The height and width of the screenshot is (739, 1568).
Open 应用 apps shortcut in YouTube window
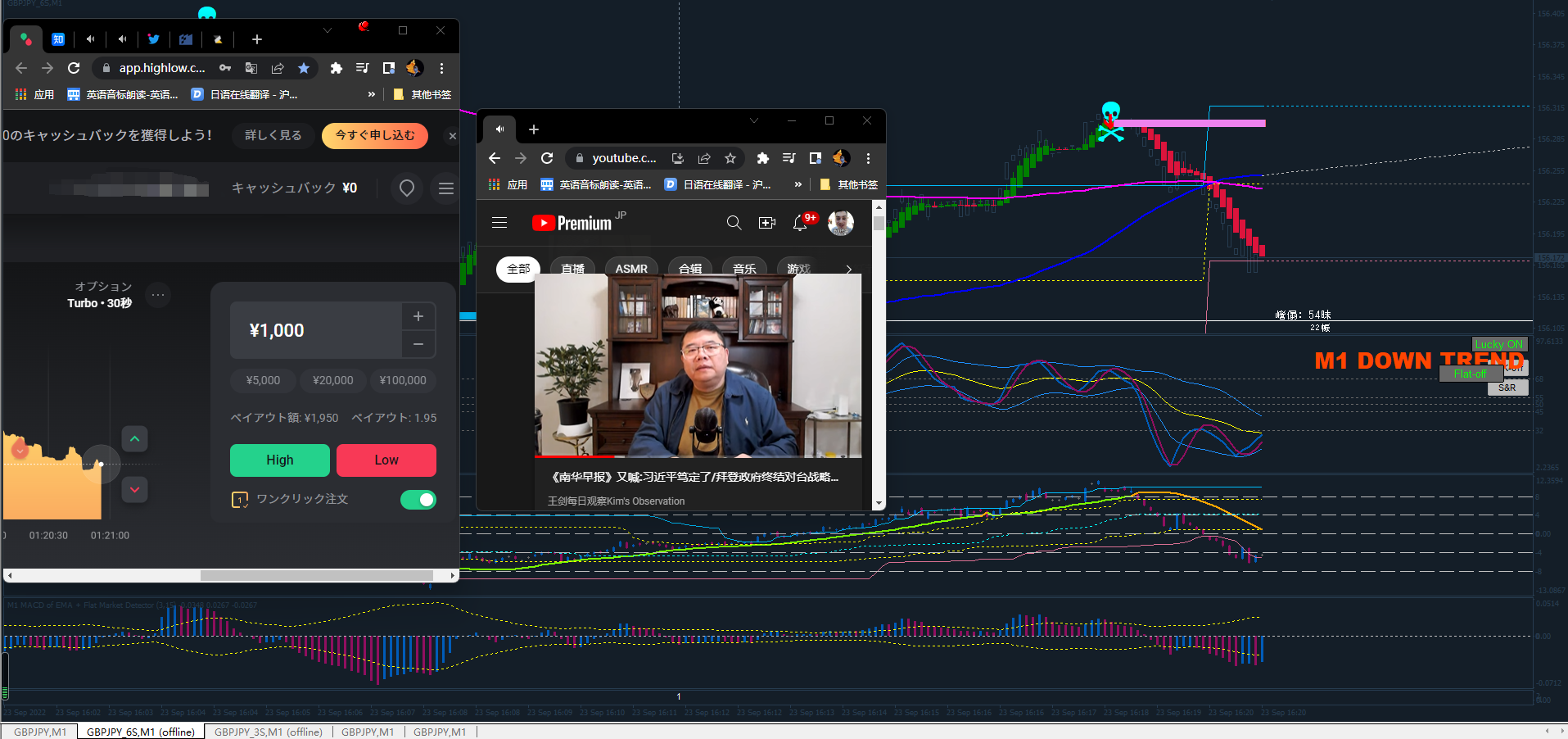pos(508,184)
